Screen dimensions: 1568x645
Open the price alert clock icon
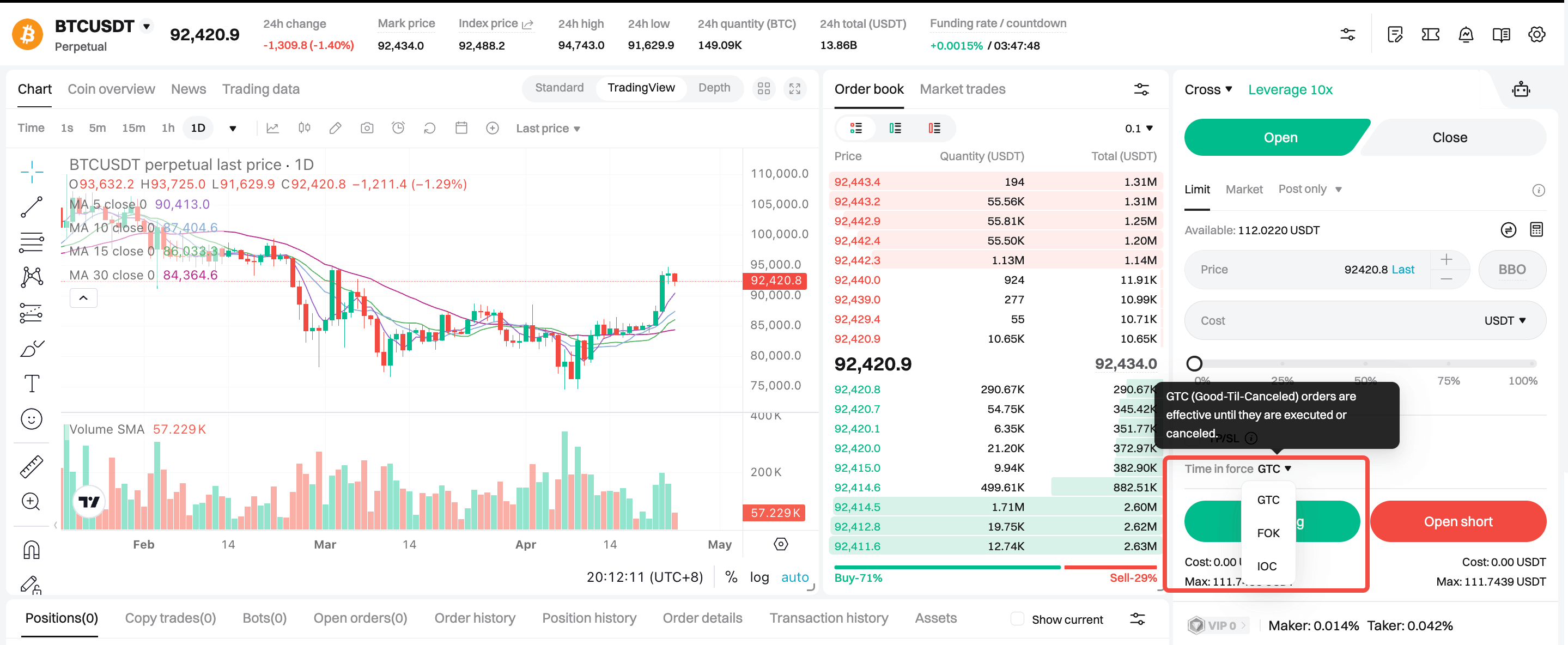[x=398, y=129]
